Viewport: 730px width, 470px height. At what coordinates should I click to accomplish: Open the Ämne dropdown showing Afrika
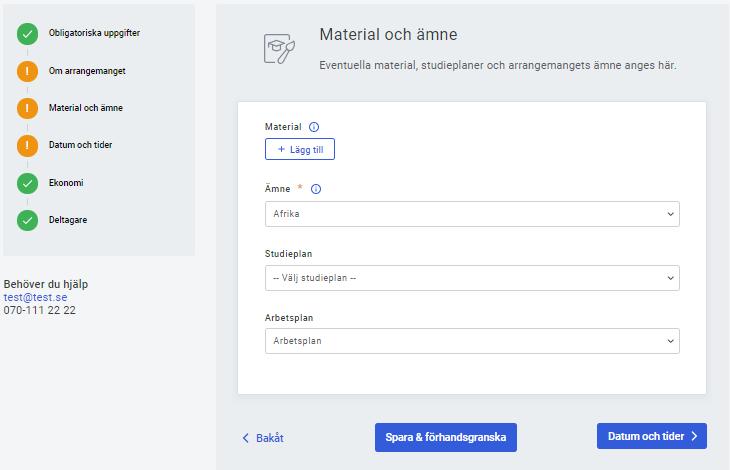pos(472,214)
